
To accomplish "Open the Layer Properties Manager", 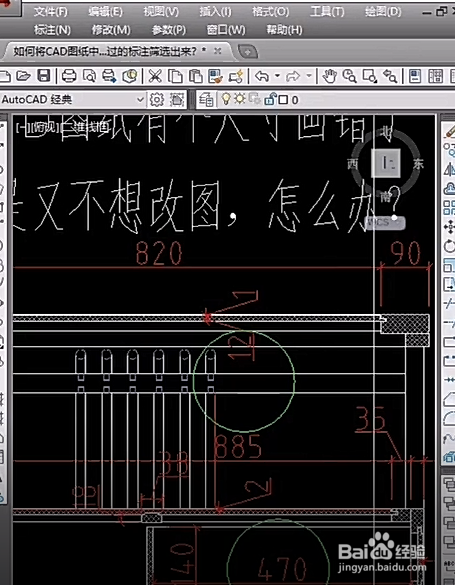I will coord(206,100).
